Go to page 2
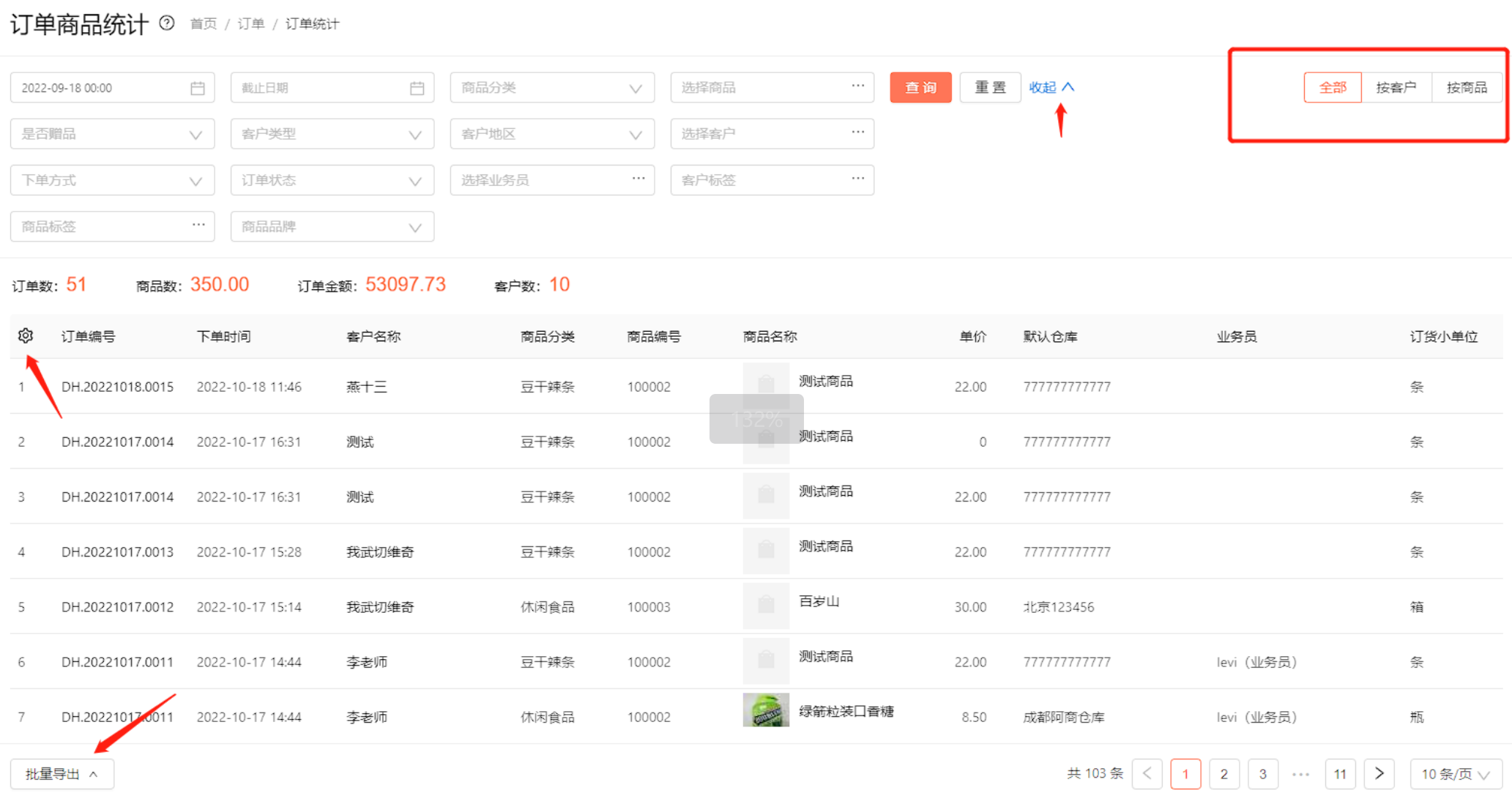This screenshot has height=796, width=1512. 1224,774
